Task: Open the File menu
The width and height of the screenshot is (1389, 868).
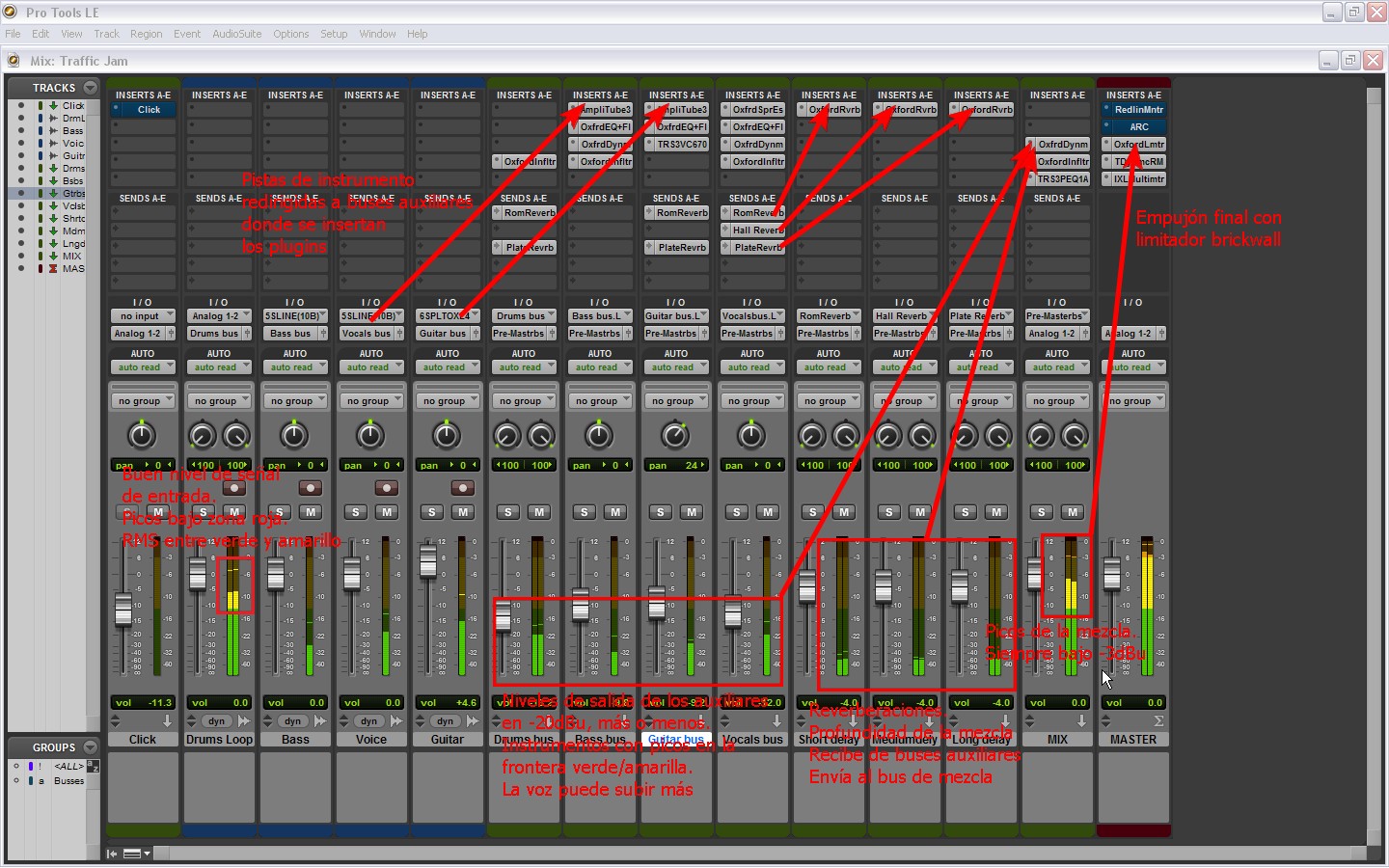Action: [x=13, y=34]
